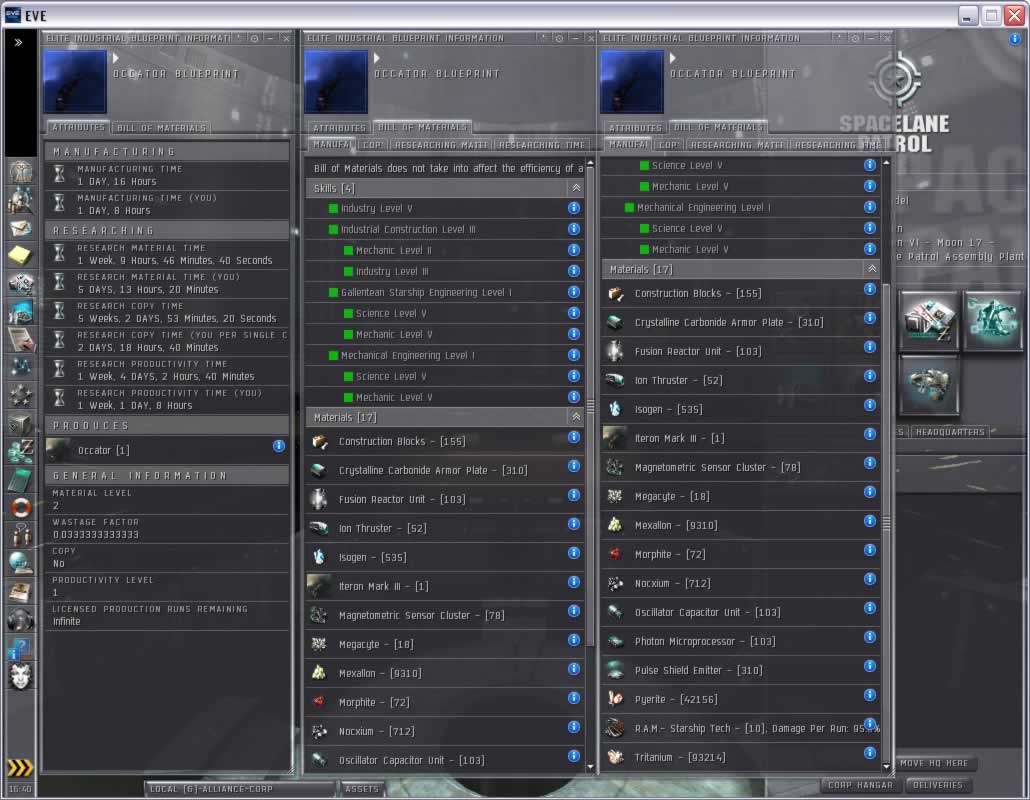
Task: Show info for Photon Microprocessor
Action: [870, 637]
